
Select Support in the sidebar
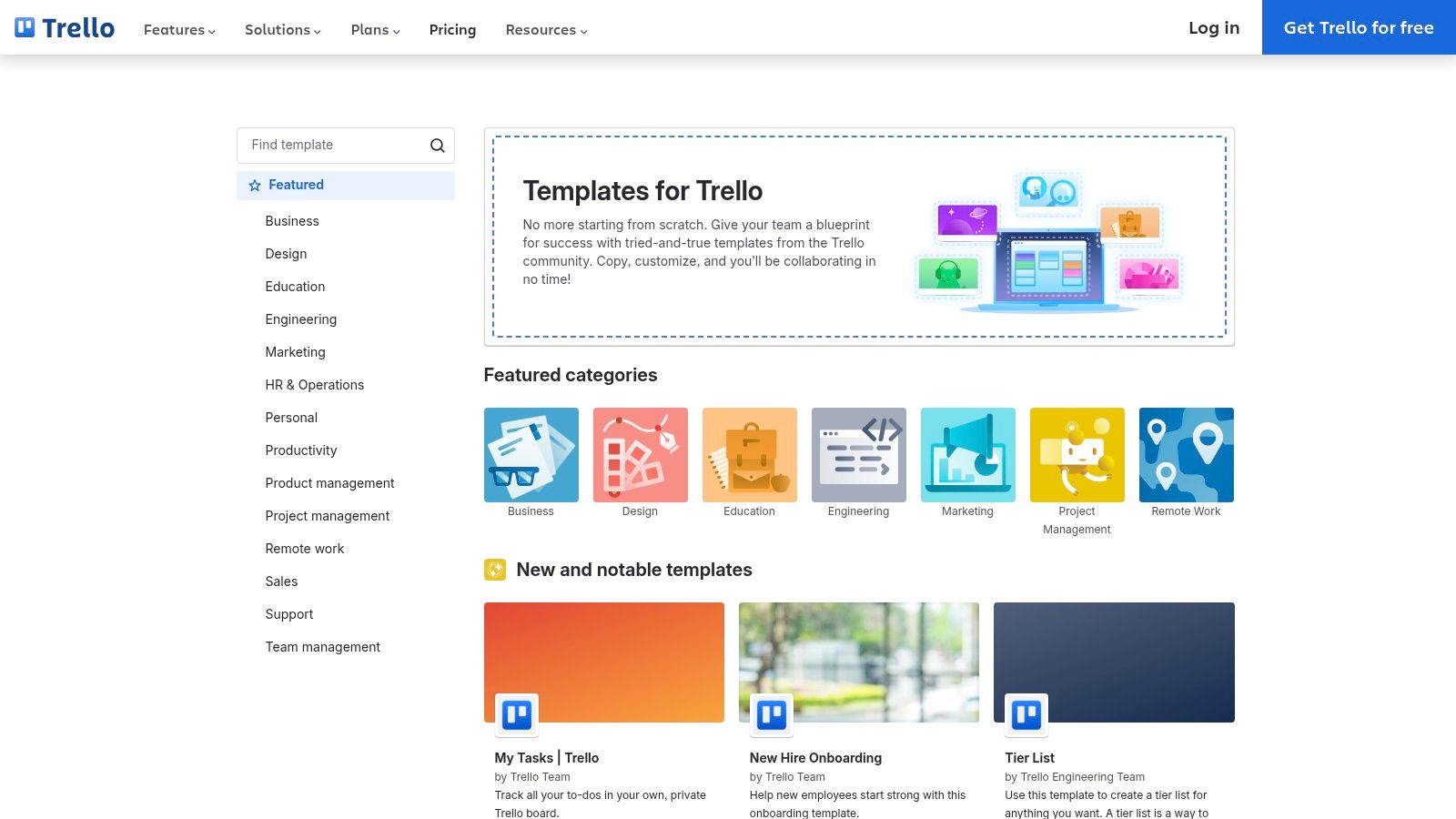point(289,614)
